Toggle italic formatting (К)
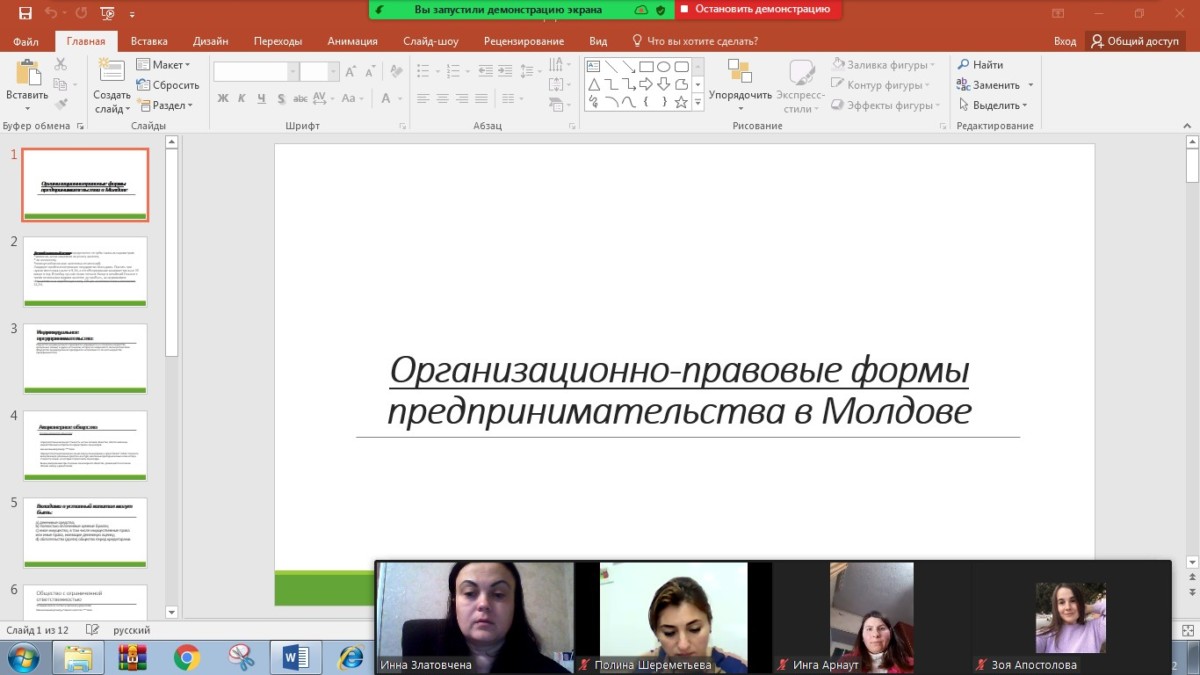Image resolution: width=1200 pixels, height=675 pixels. pyautogui.click(x=242, y=98)
